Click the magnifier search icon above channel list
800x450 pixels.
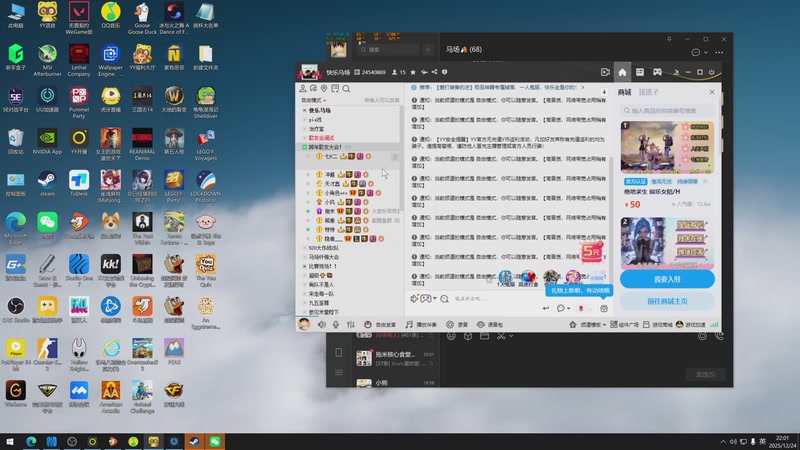[x=346, y=89]
